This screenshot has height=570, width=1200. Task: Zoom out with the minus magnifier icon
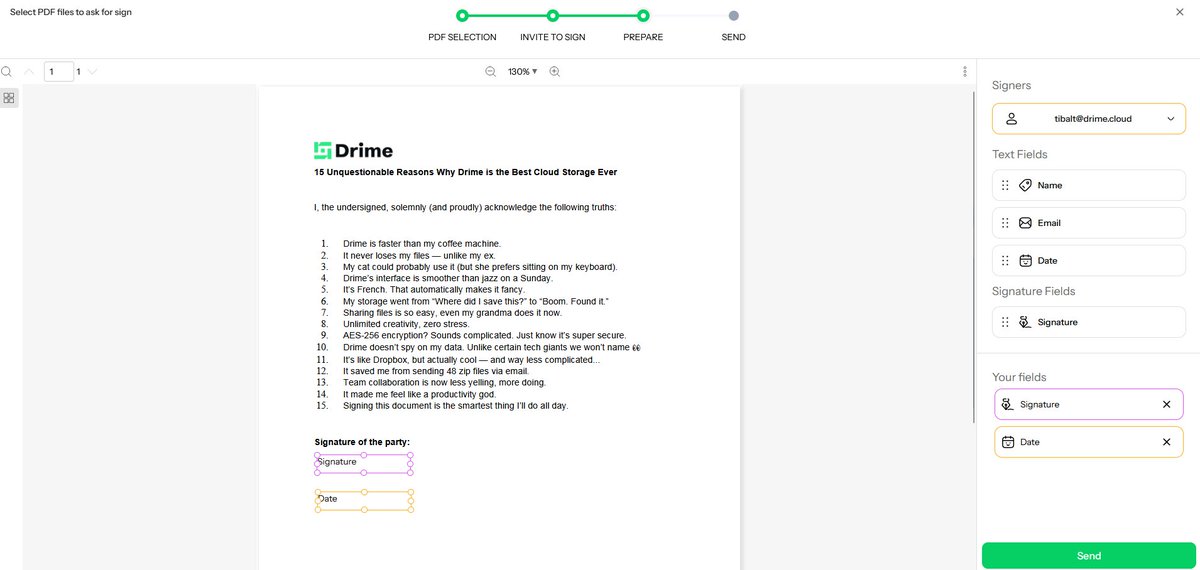[490, 72]
